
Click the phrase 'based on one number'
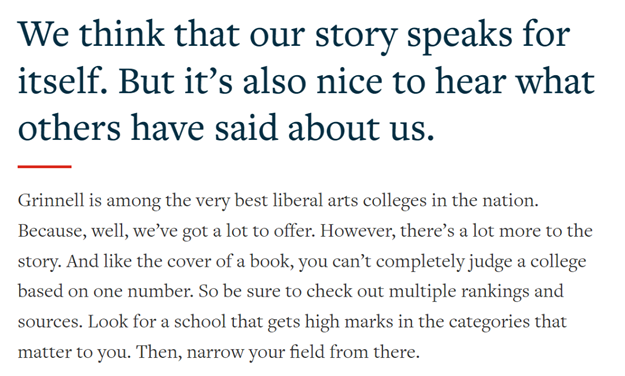[x=105, y=291]
